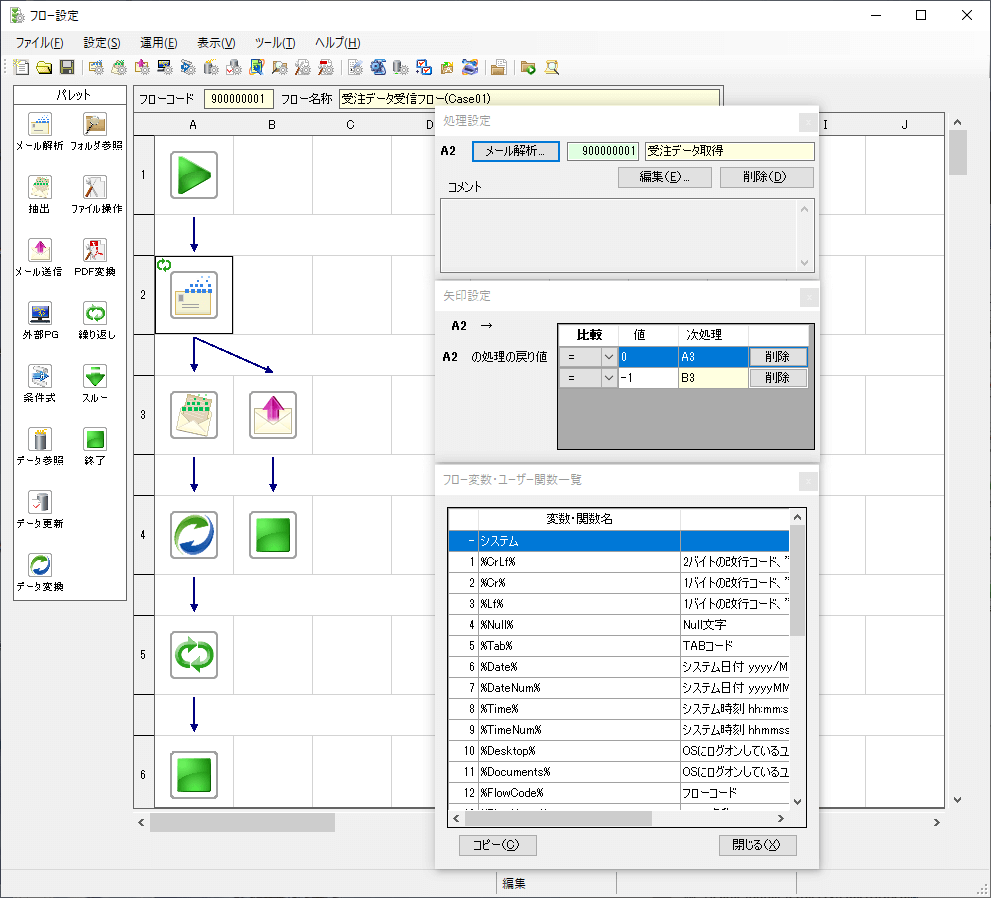This screenshot has width=991, height=898.
Task: Select the フォルダ参照 palette icon
Action: click(x=95, y=125)
